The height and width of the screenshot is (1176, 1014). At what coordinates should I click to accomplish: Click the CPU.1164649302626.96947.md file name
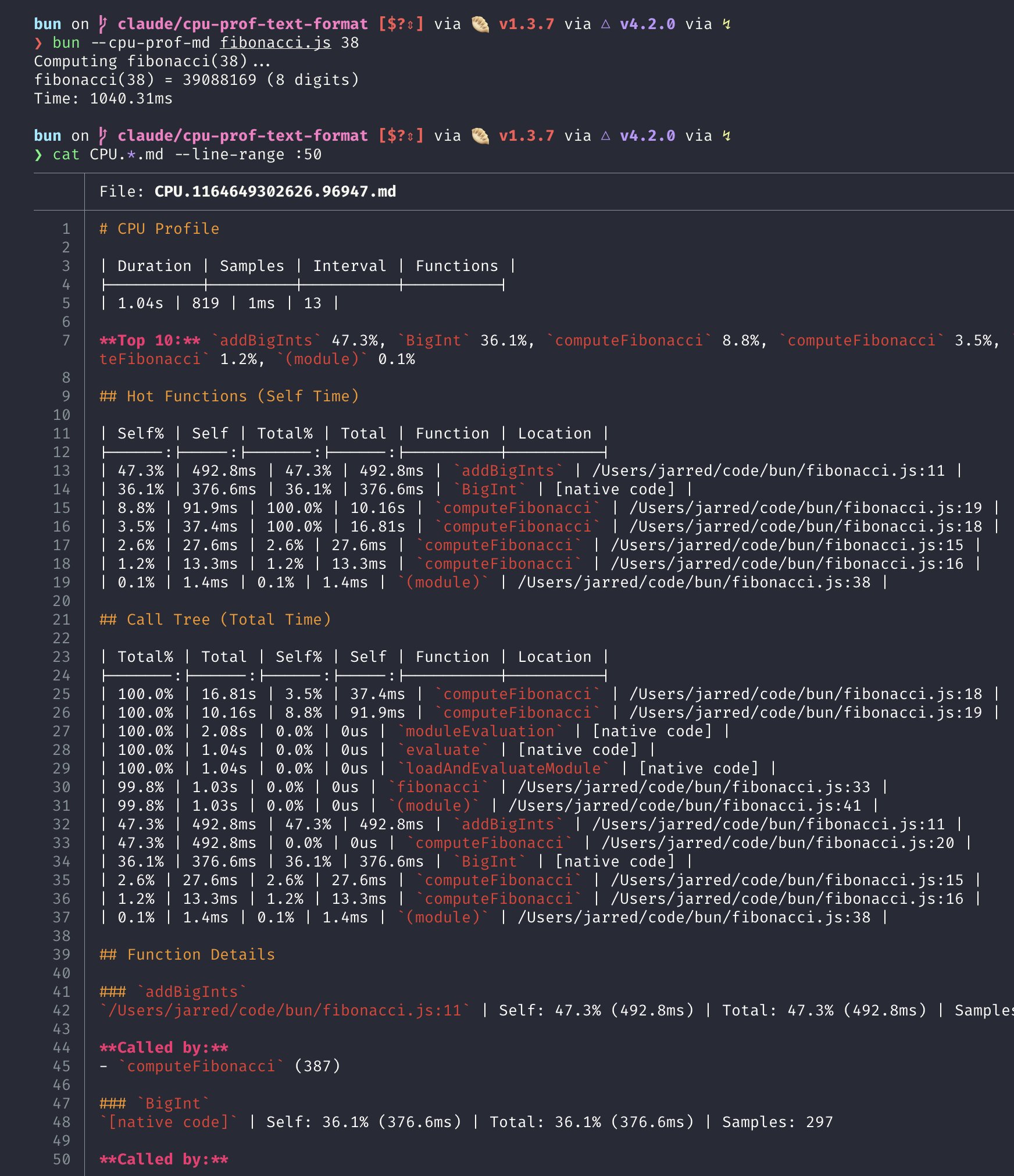[x=275, y=191]
